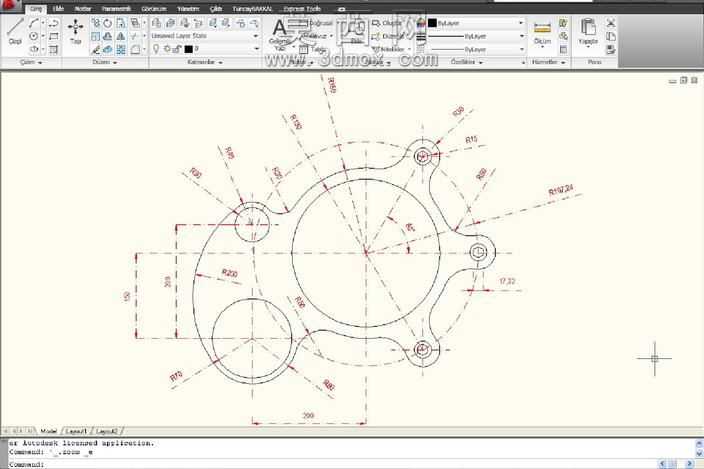Switch to the Layout1 tab
The width and height of the screenshot is (704, 469).
(76, 431)
